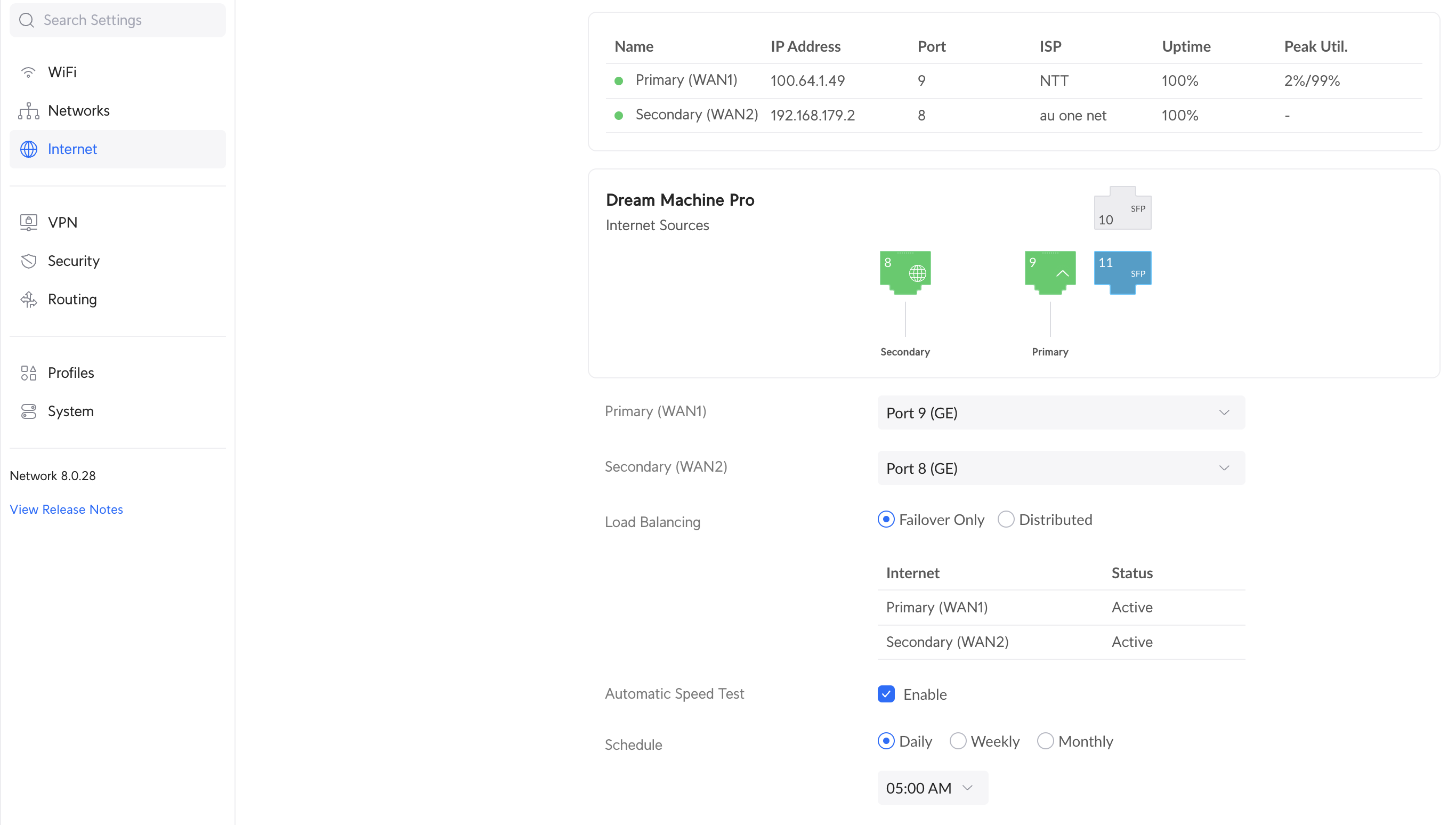Choose Monthly schedule radio button

pos(1045,741)
